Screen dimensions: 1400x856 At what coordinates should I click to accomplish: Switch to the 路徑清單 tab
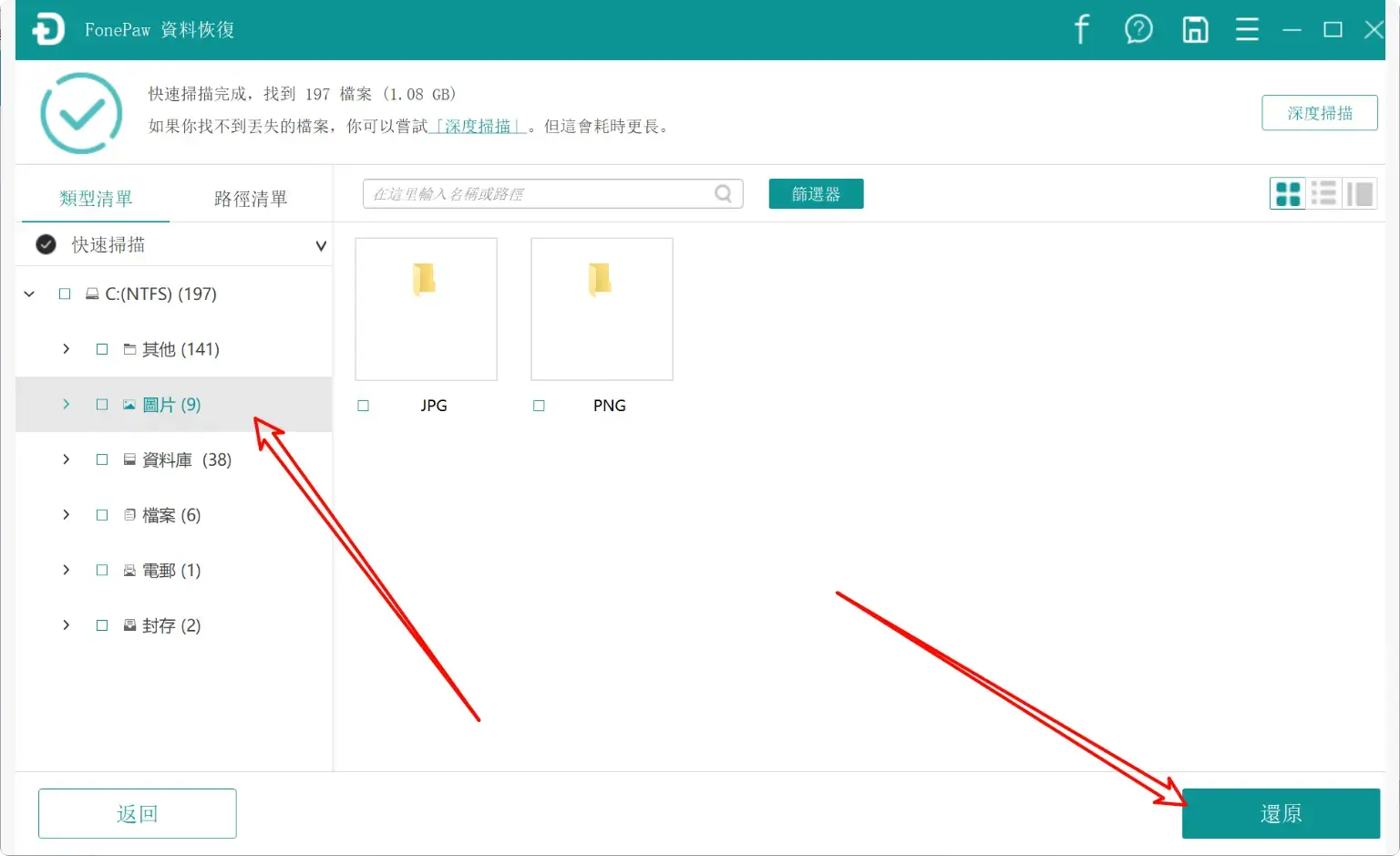click(248, 198)
